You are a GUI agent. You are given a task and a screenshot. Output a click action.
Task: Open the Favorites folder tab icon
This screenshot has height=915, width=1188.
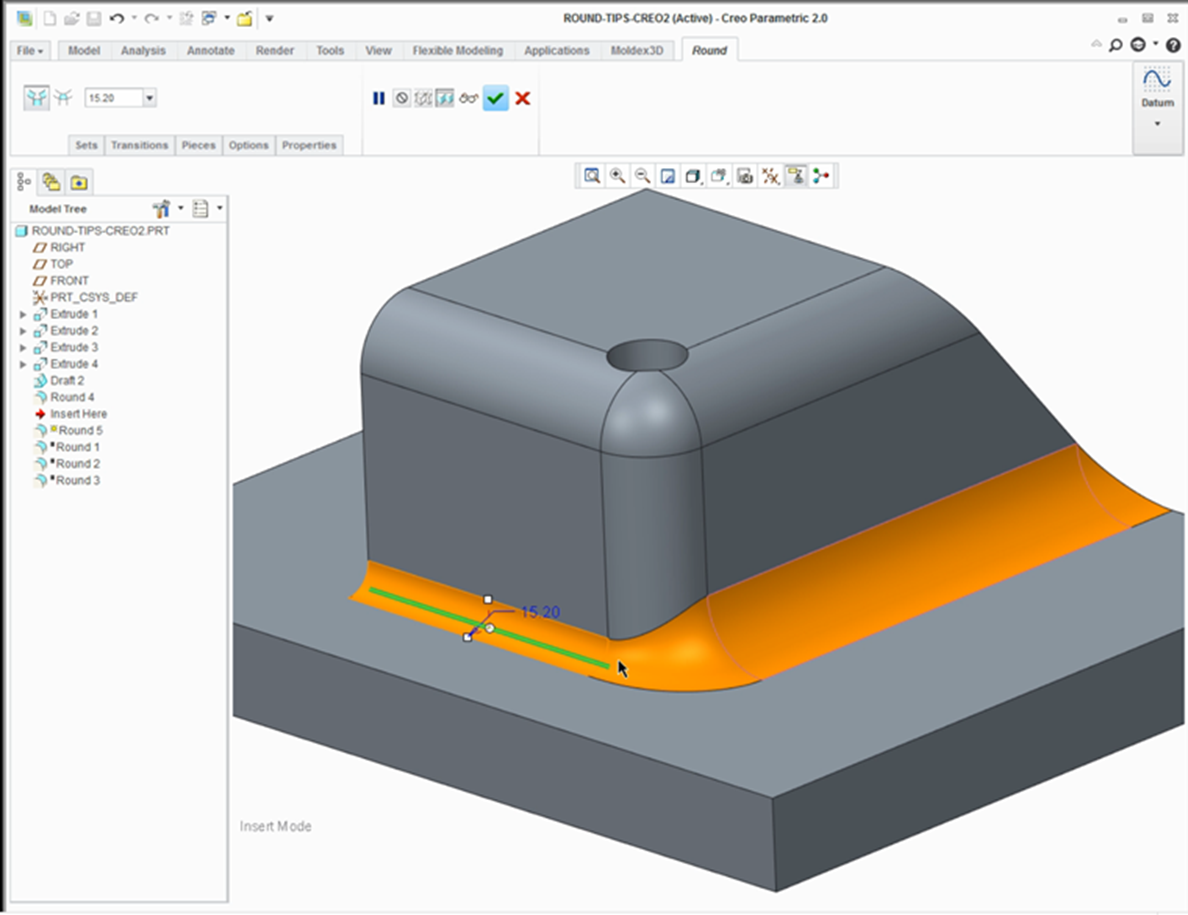pos(79,182)
